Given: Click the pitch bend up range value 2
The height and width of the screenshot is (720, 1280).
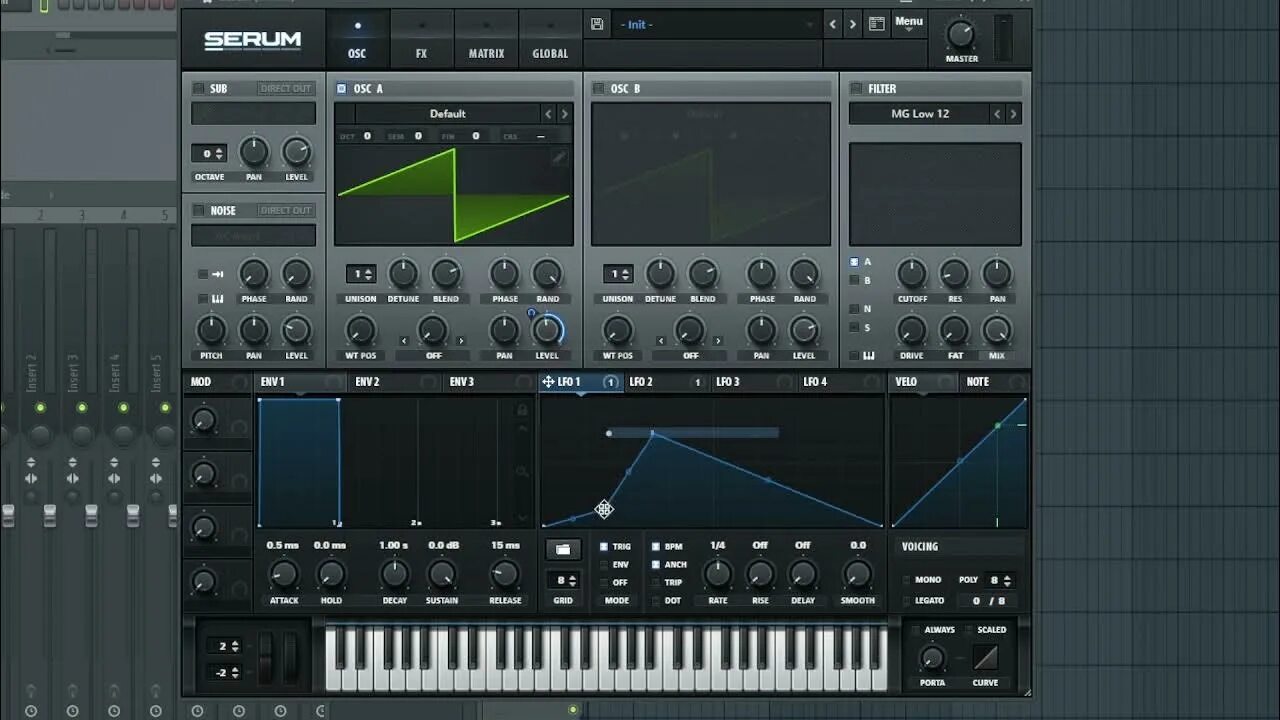Looking at the screenshot, I should tap(222, 646).
